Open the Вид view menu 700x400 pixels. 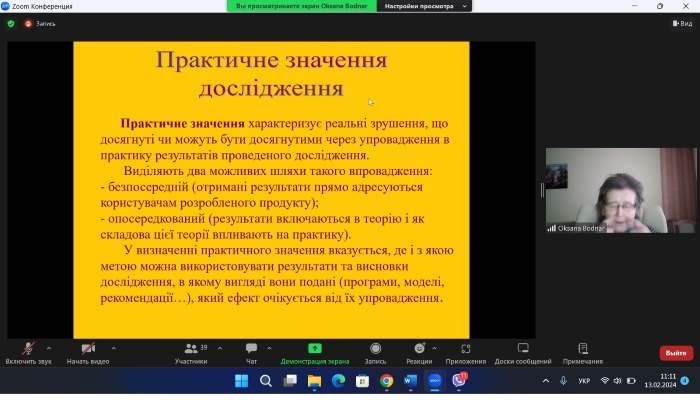[681, 23]
